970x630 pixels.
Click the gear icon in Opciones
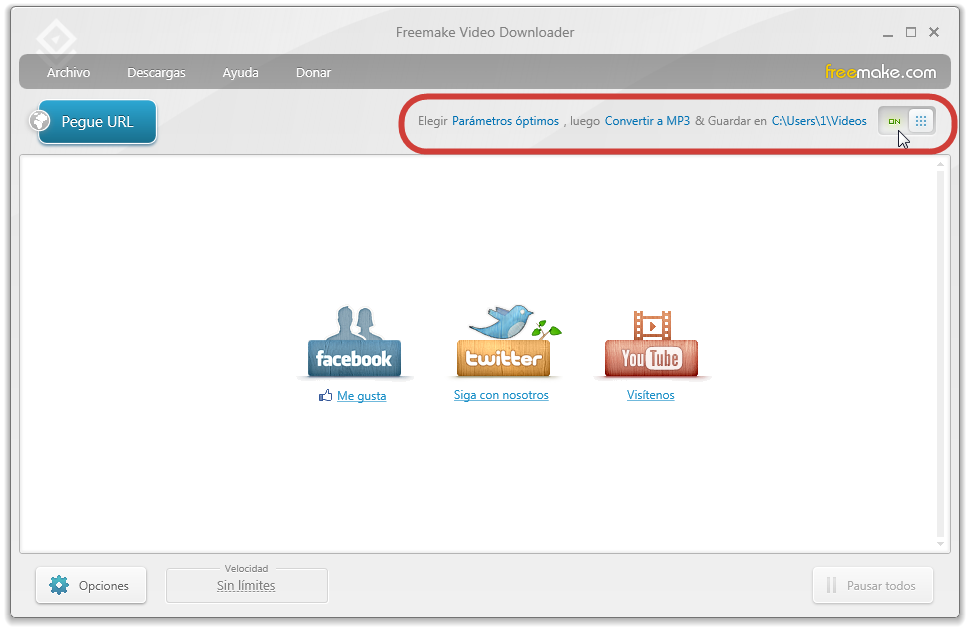pos(59,585)
